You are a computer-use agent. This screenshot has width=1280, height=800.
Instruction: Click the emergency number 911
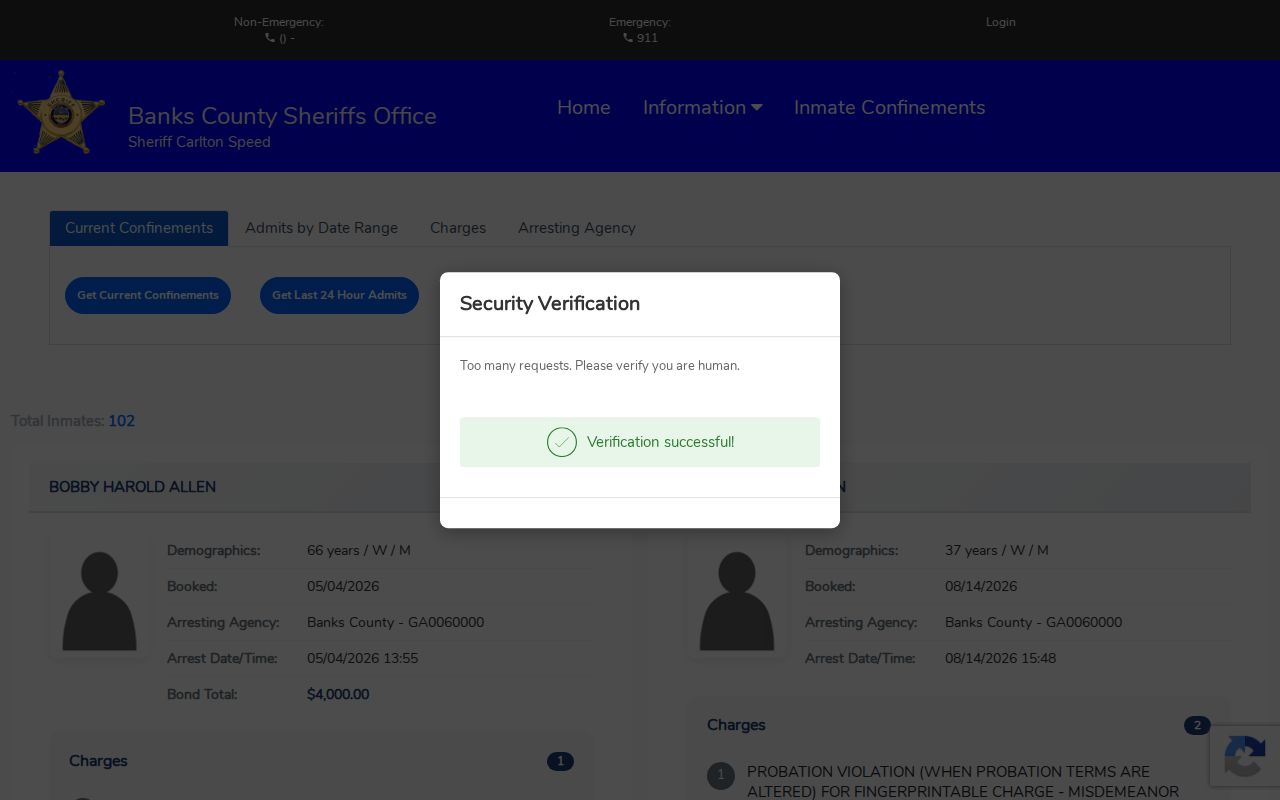[647, 38]
